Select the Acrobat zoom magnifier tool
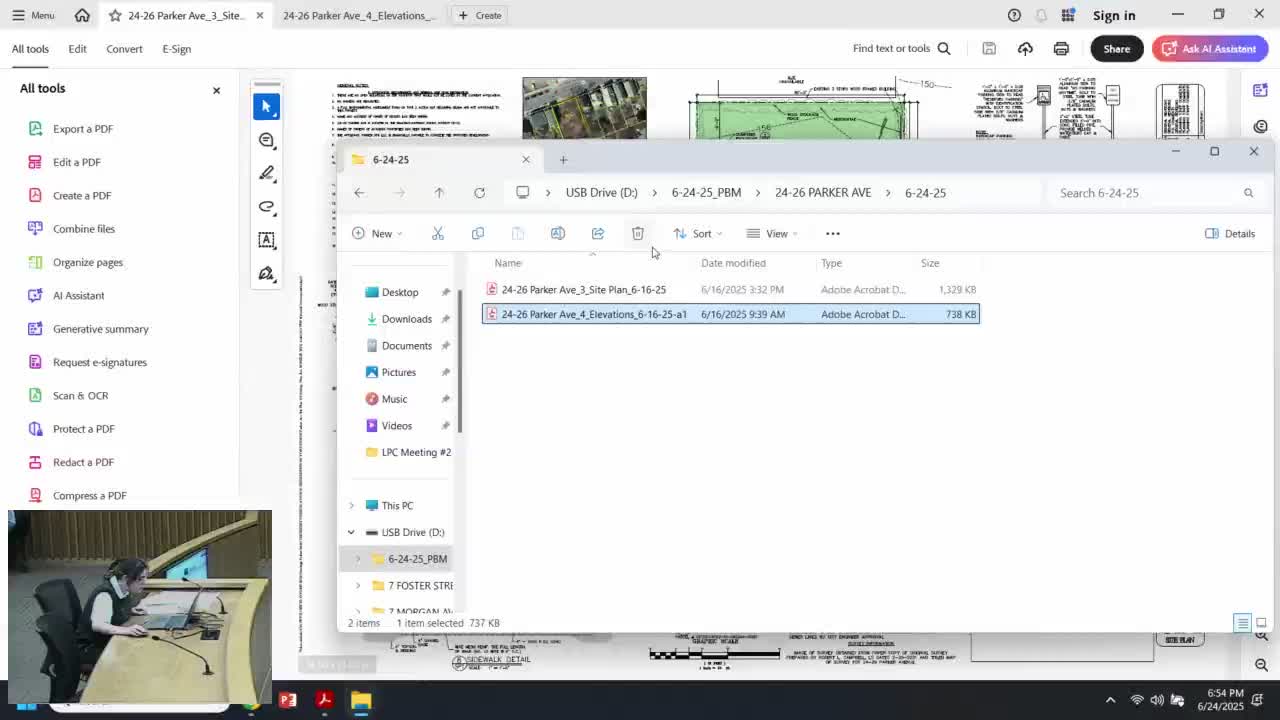1280x720 pixels. pyautogui.click(x=266, y=140)
